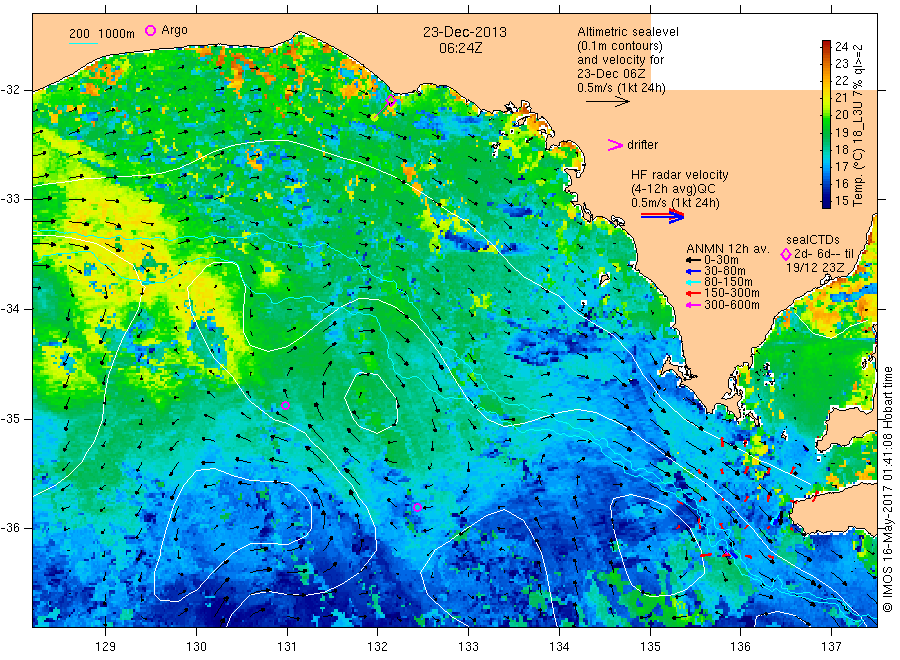900x660 pixels.
Task: Click the '(4-12h avg)QC' text
Action: pyautogui.click(x=673, y=189)
